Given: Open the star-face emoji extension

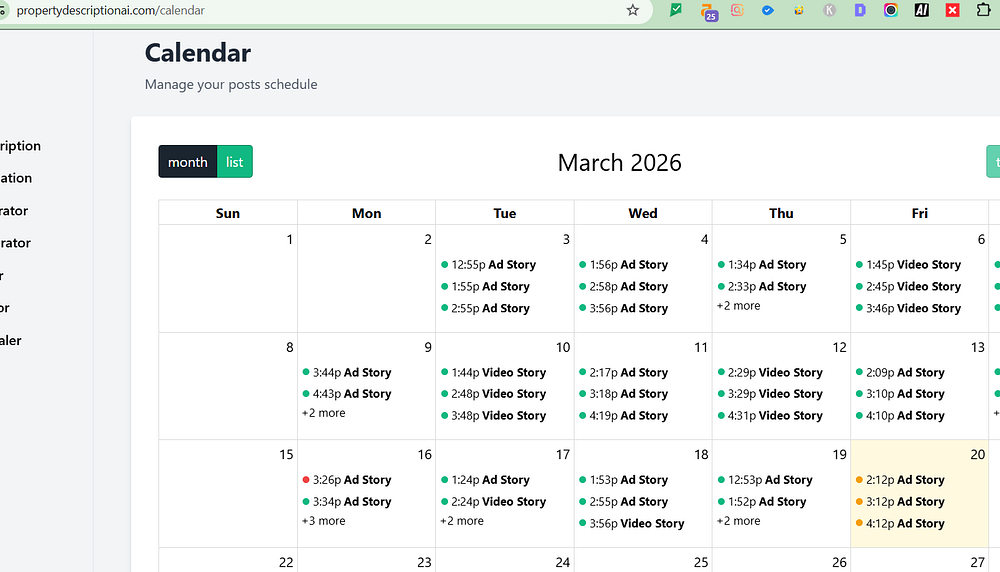Looking at the screenshot, I should point(798,10).
